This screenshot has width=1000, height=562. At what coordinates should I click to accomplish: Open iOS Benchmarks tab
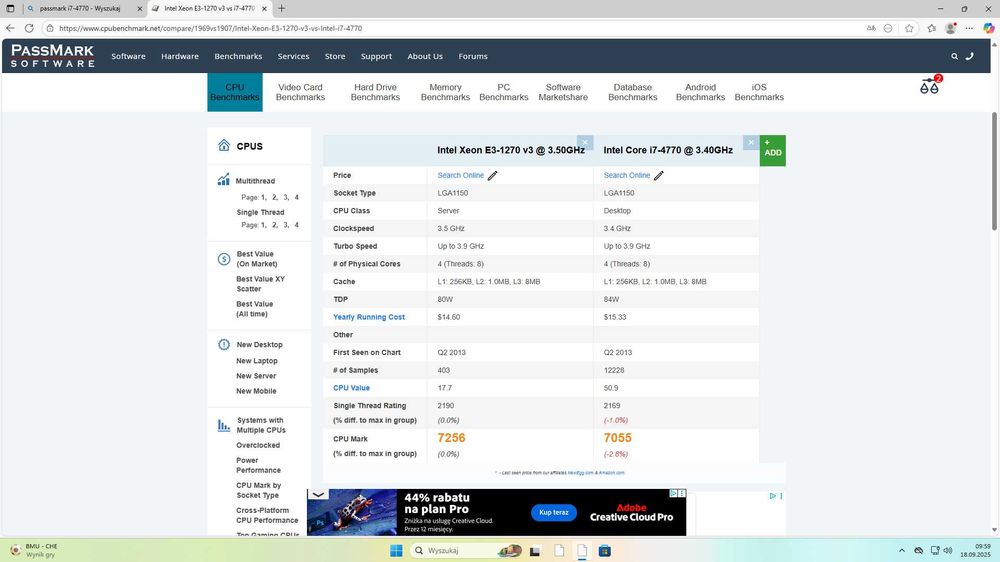759,92
